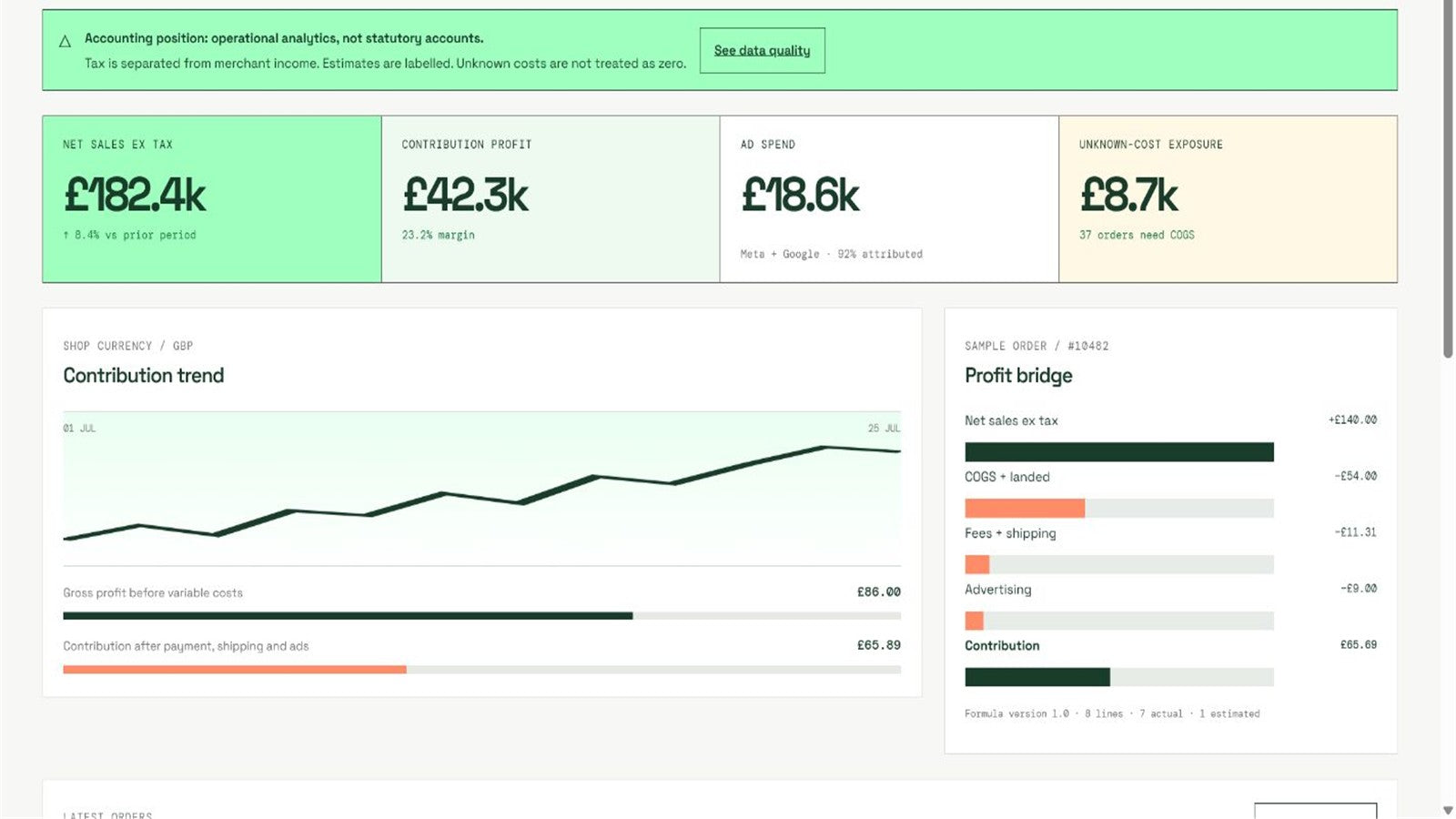Image resolution: width=1456 pixels, height=819 pixels.
Task: Click the Contribution bar in Profit bridge
Action: pos(1119,677)
